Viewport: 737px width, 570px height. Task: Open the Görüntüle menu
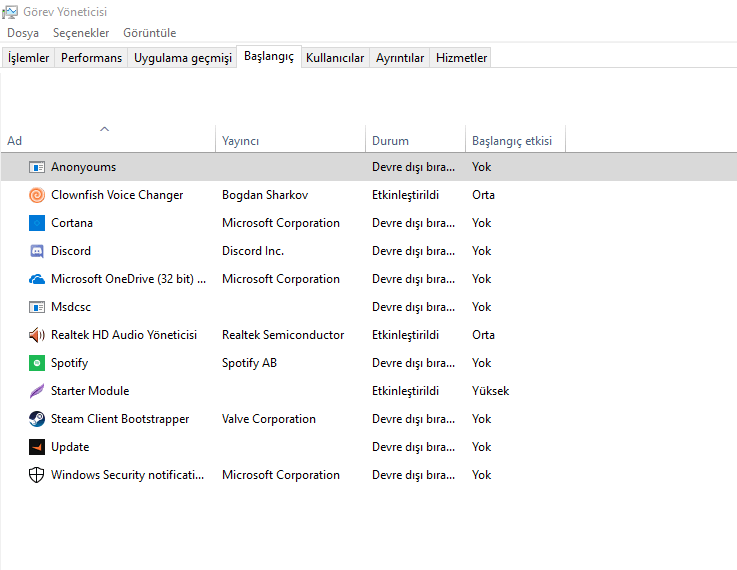(149, 33)
